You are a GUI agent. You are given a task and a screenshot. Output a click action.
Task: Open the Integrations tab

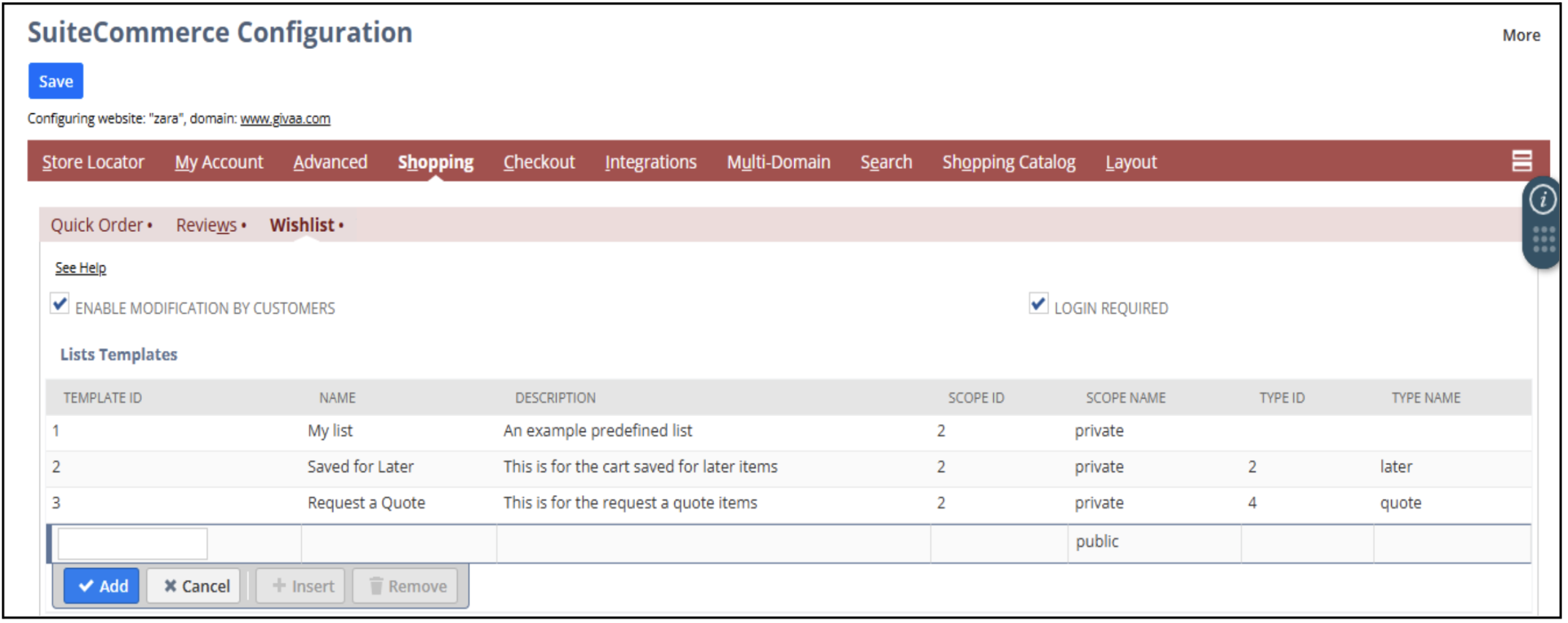[650, 162]
